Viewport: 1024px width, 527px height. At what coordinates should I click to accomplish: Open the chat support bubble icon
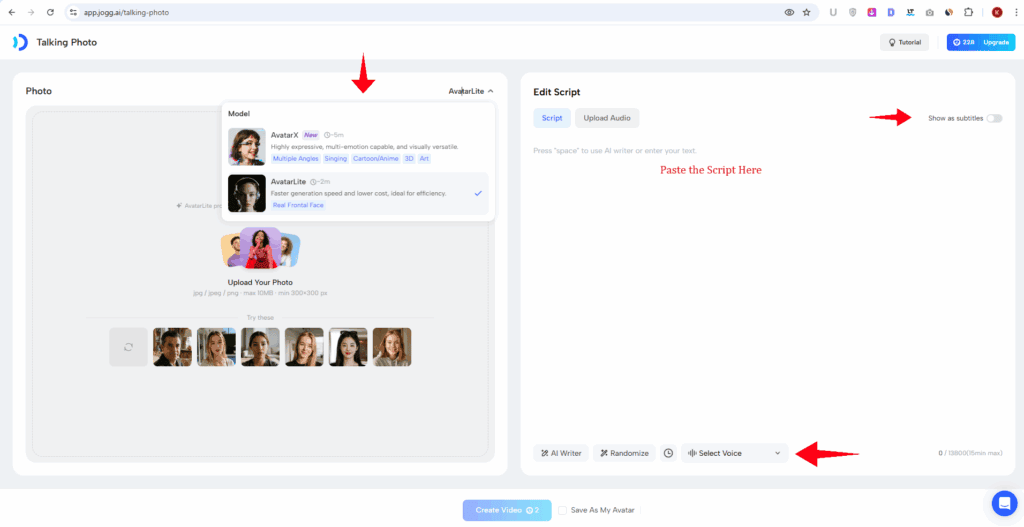(x=1003, y=503)
